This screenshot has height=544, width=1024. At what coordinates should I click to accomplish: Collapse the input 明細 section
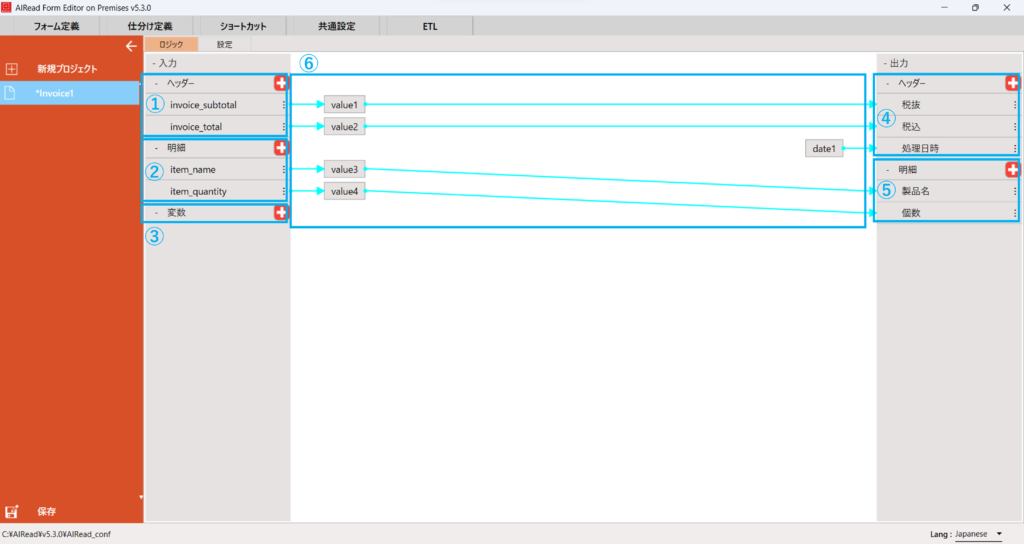(x=156, y=148)
